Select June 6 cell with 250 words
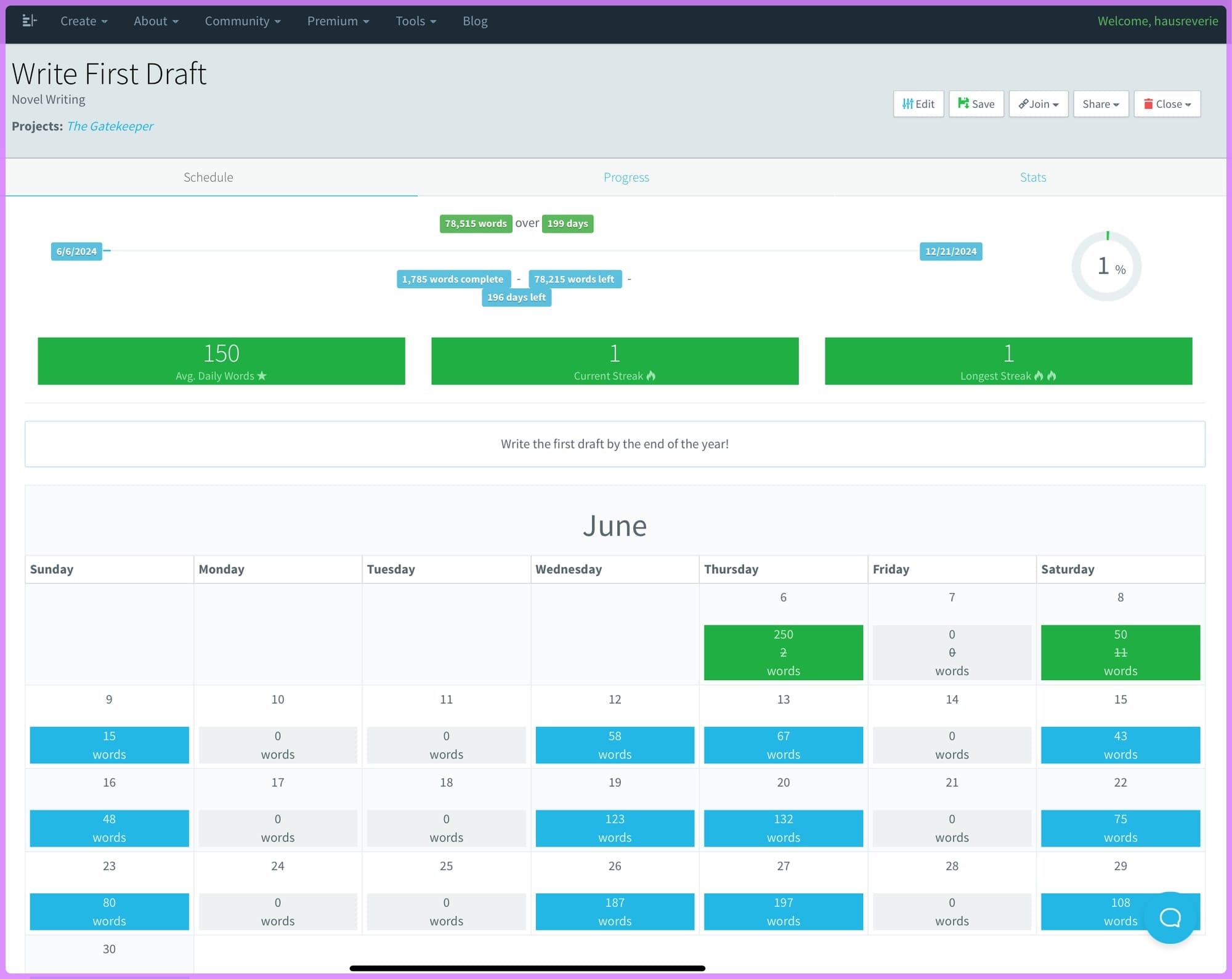Screen dimensions: 1232x979 coord(783,652)
